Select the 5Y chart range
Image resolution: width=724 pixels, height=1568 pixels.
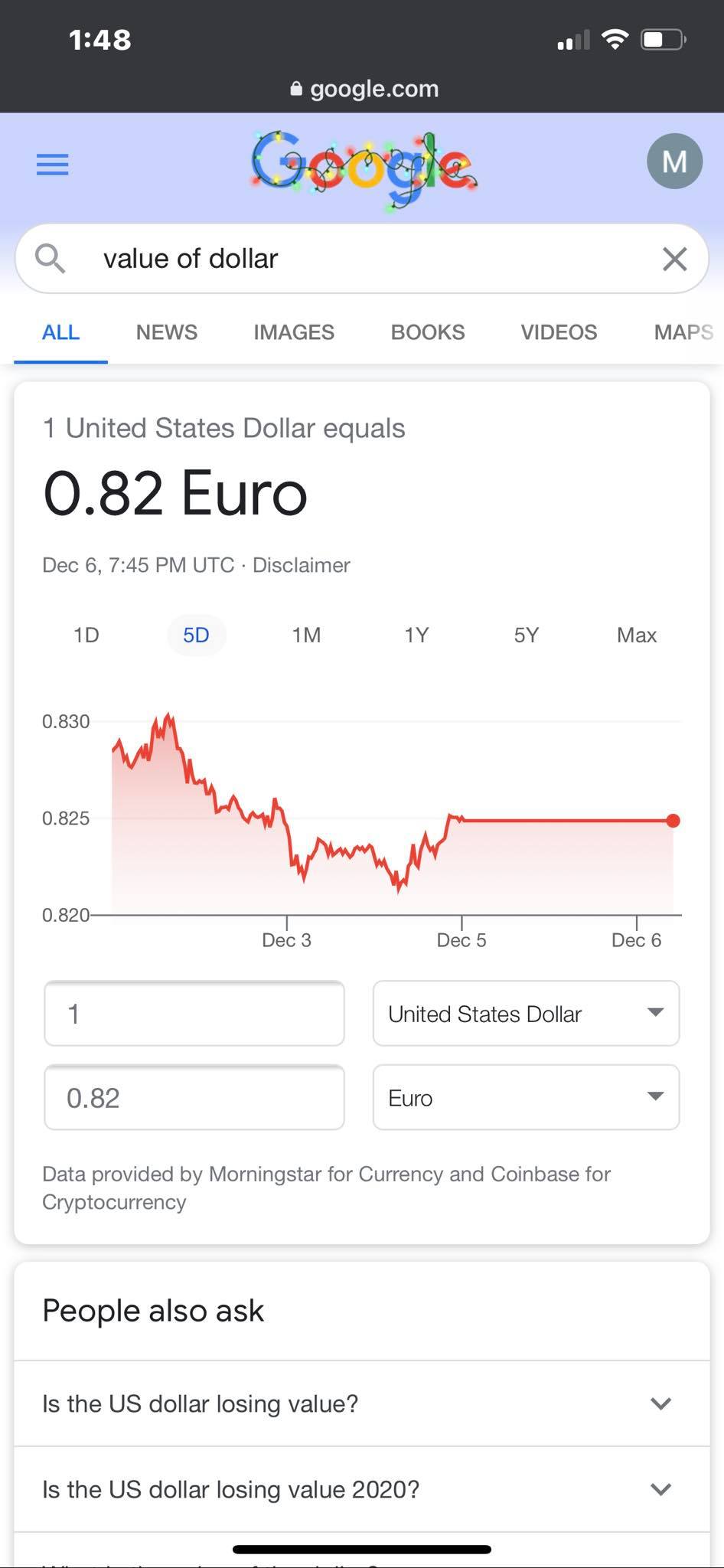[527, 635]
